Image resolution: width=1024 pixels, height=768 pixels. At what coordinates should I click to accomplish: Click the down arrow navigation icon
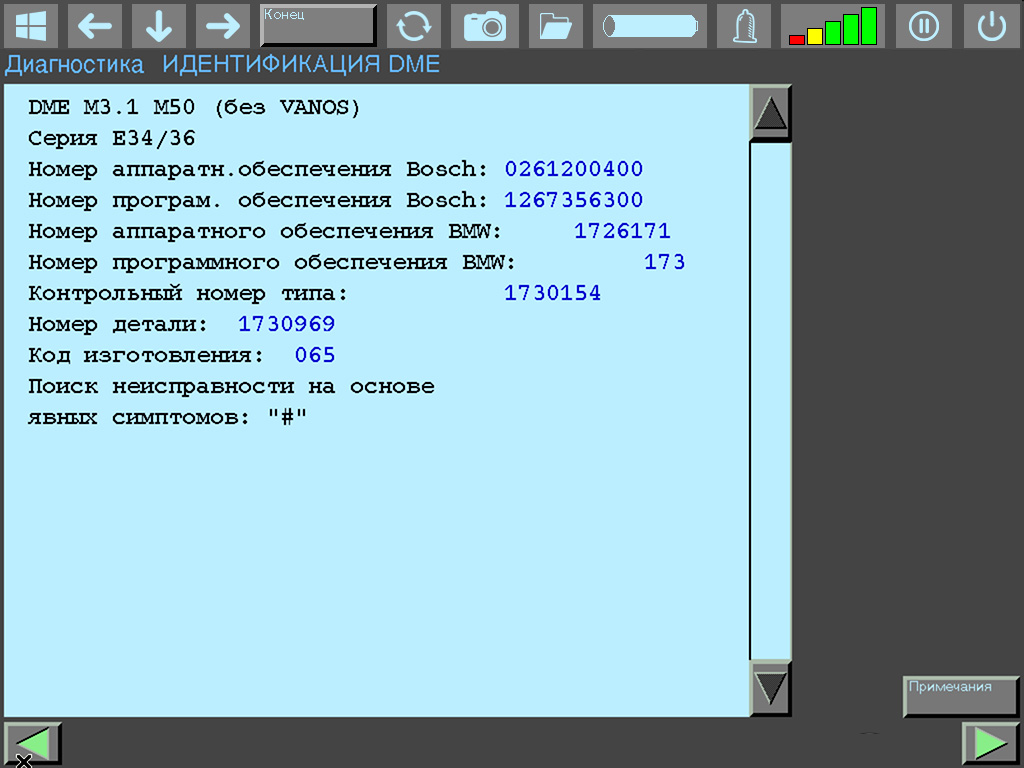[x=159, y=26]
